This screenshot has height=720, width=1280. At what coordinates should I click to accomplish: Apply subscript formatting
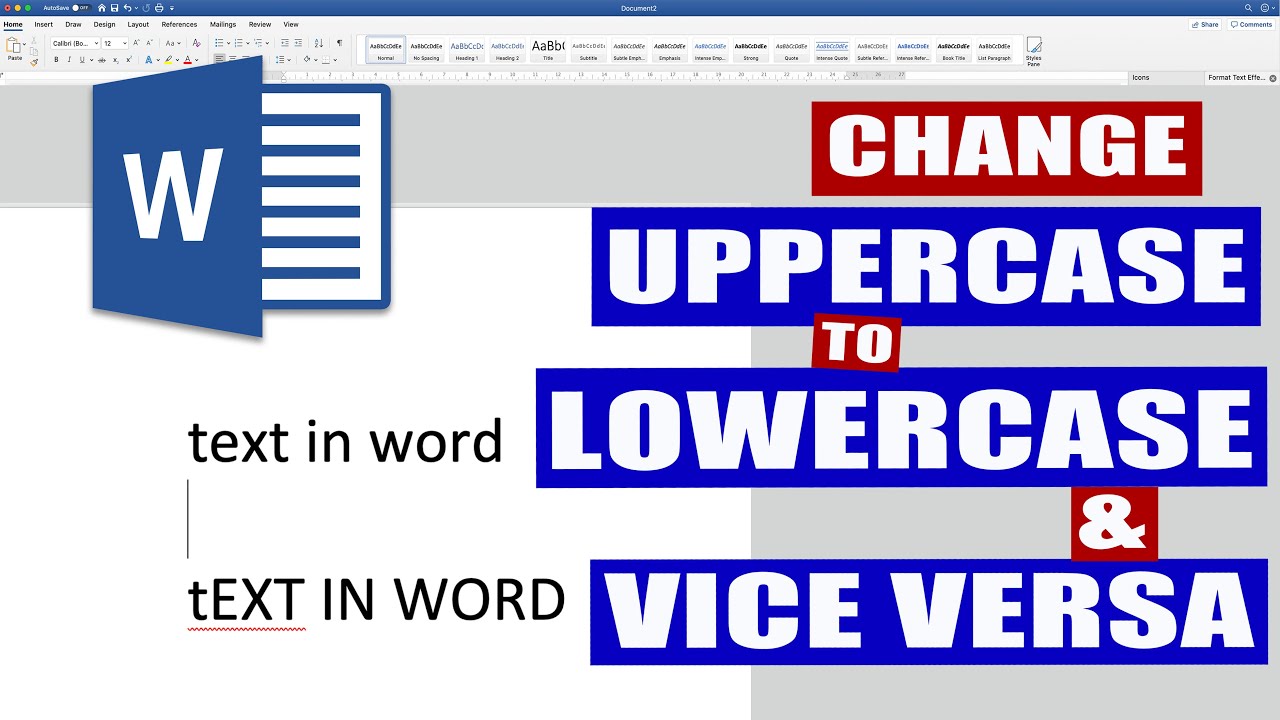pos(115,60)
